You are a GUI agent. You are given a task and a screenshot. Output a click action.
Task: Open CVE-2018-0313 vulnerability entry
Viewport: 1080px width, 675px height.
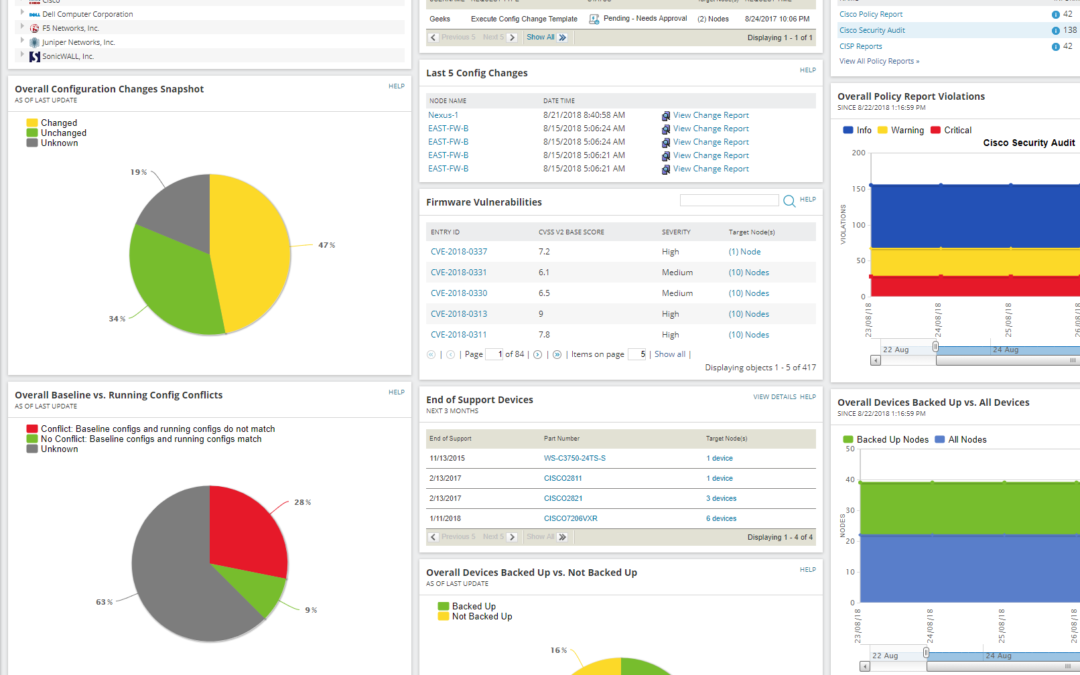tap(459, 314)
